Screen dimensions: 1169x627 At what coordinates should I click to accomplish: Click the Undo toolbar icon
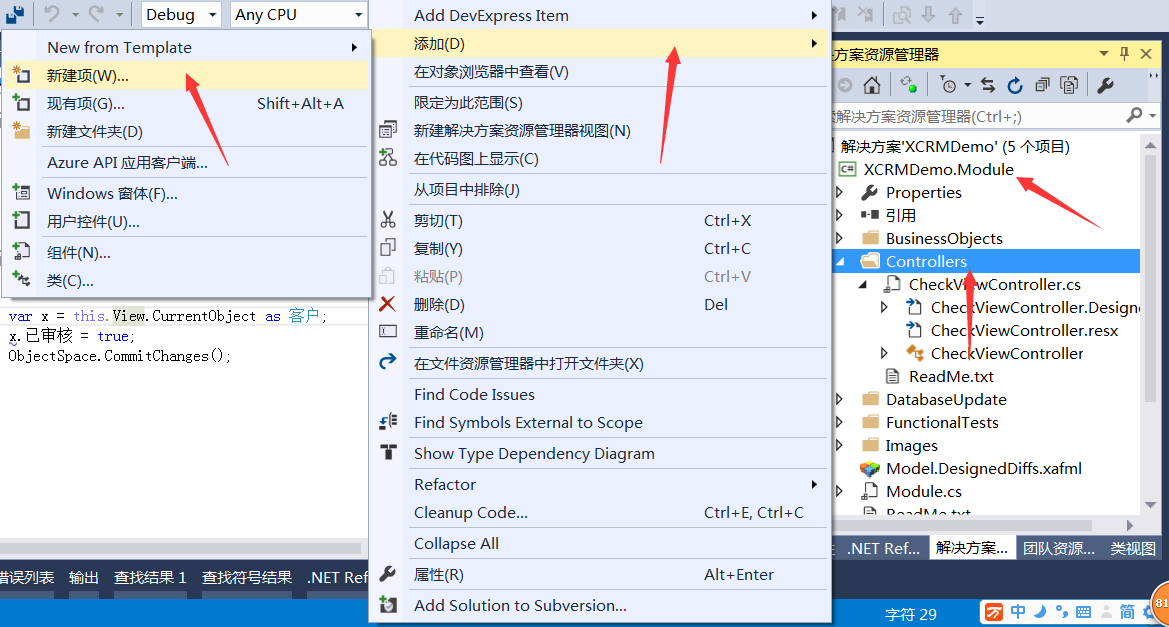51,13
